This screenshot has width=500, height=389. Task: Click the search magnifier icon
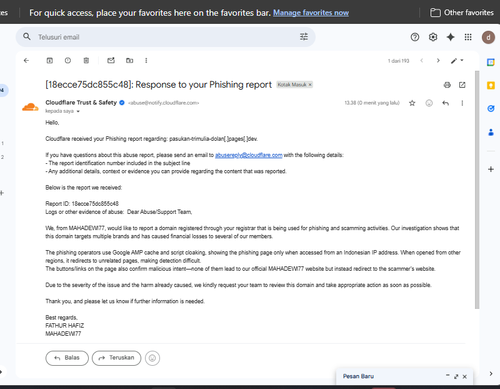[27, 37]
